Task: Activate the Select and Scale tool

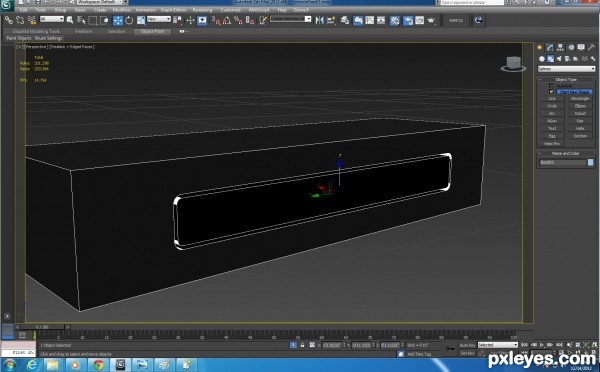Action: 141,20
